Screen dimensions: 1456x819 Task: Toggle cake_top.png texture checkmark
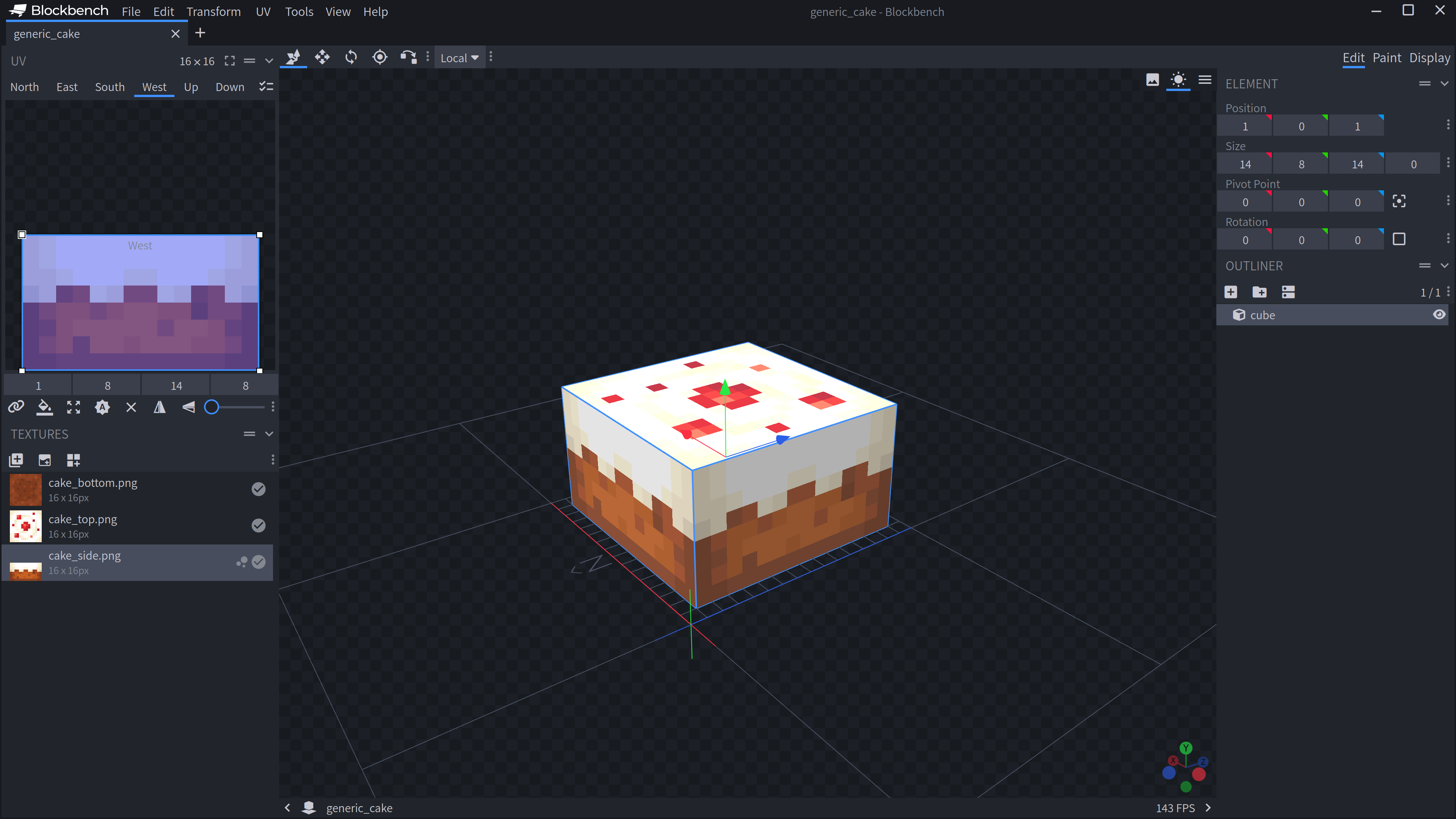point(258,525)
